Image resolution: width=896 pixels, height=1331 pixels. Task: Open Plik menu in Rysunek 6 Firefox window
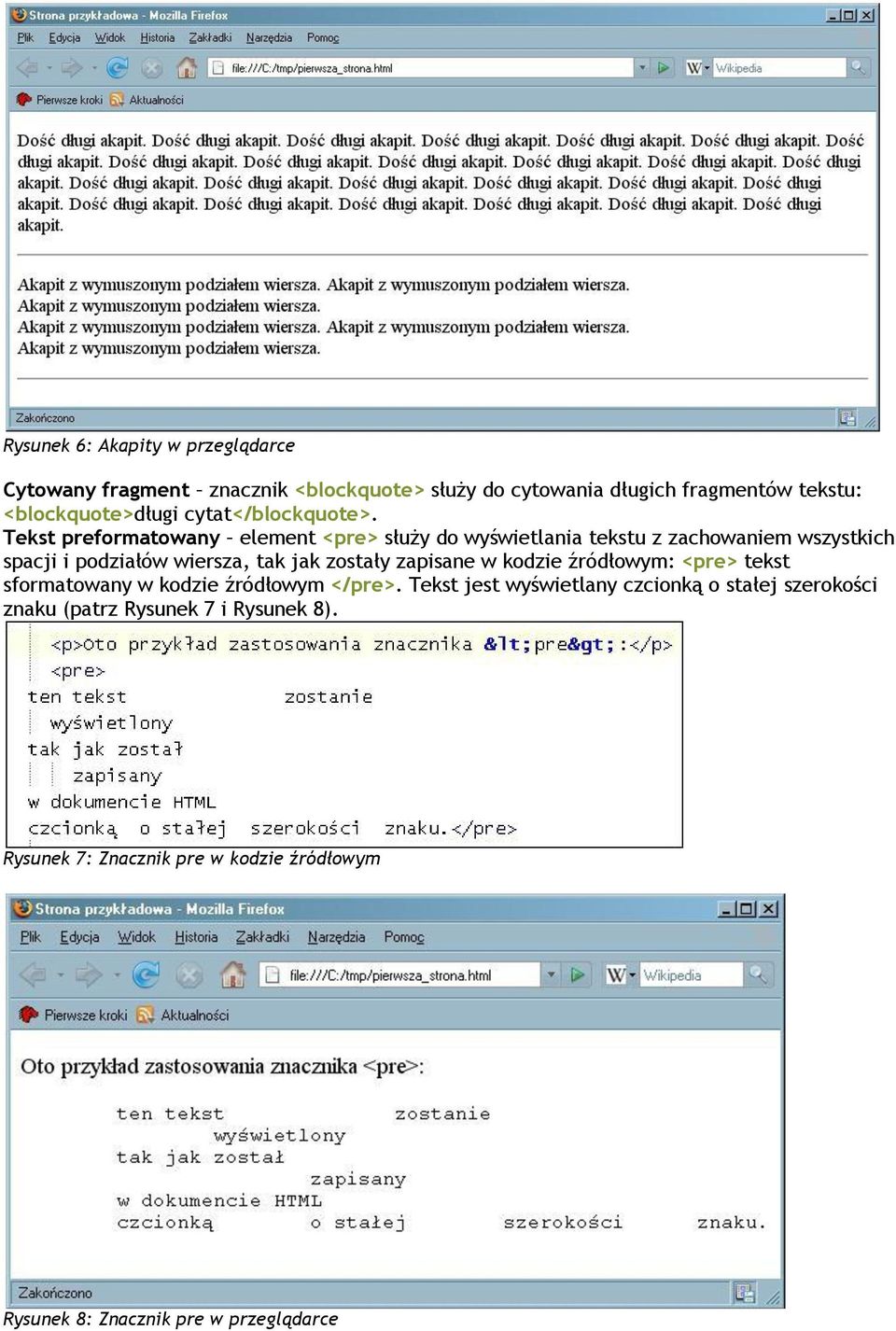coord(25,38)
